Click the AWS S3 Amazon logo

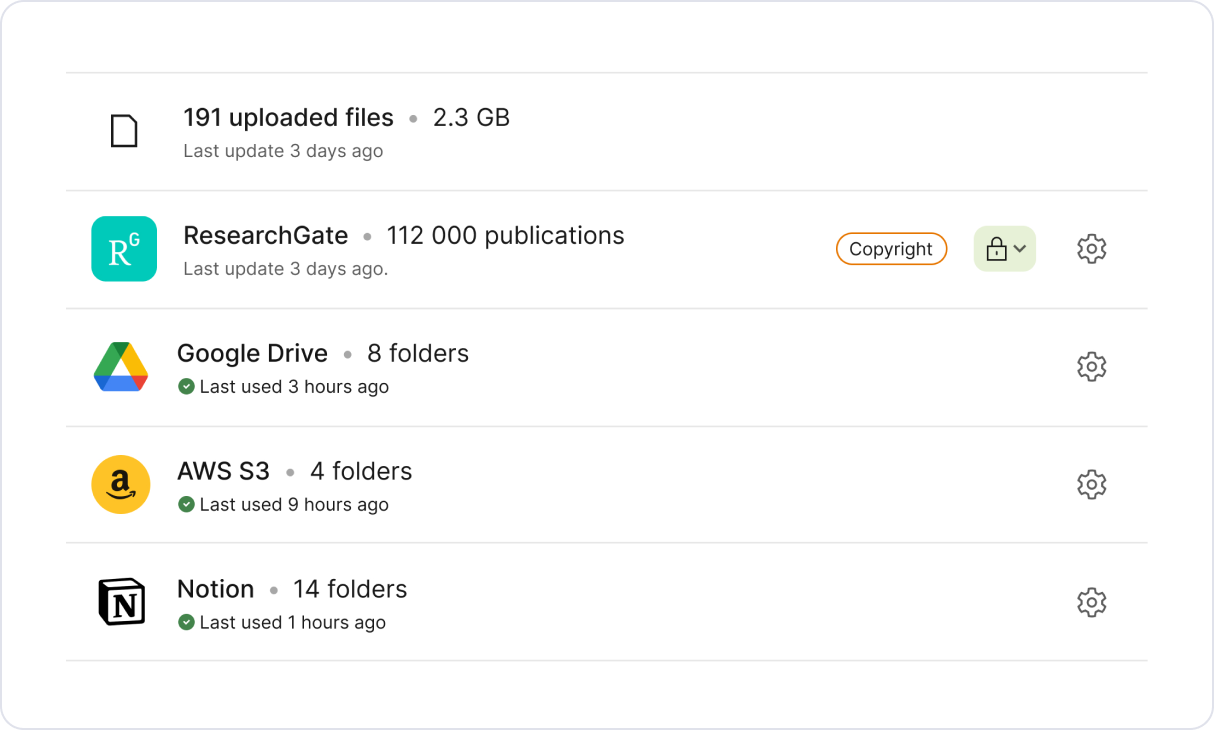click(x=121, y=484)
